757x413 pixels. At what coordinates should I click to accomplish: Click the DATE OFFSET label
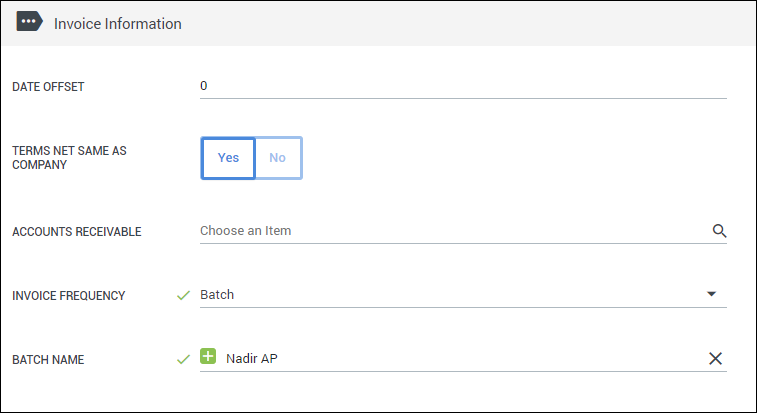click(x=48, y=87)
